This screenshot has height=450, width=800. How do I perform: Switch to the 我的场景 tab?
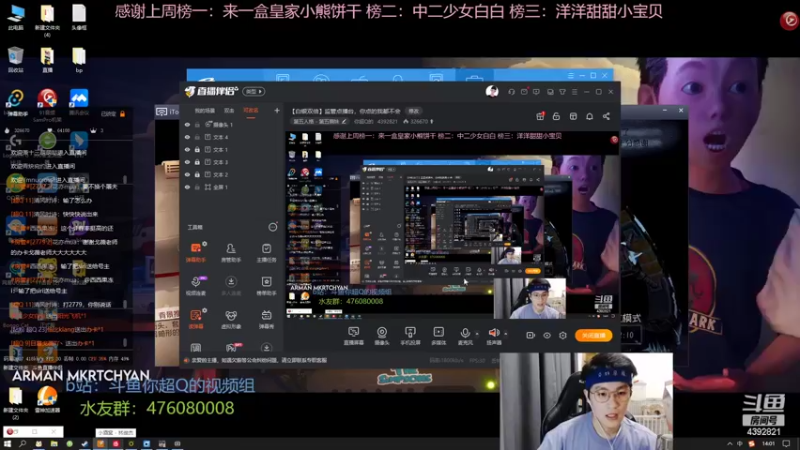click(x=205, y=111)
